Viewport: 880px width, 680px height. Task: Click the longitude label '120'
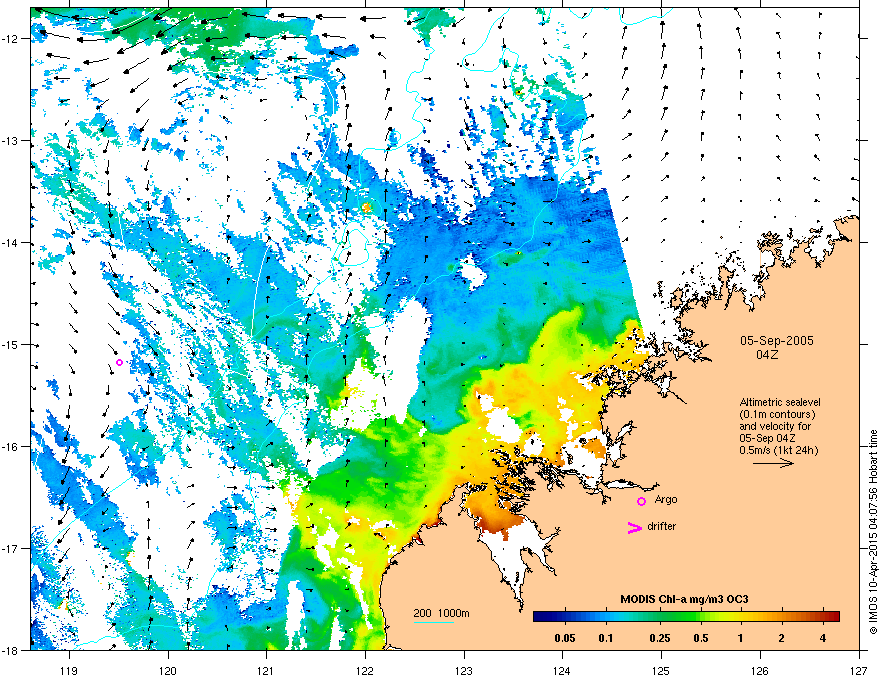168,670
